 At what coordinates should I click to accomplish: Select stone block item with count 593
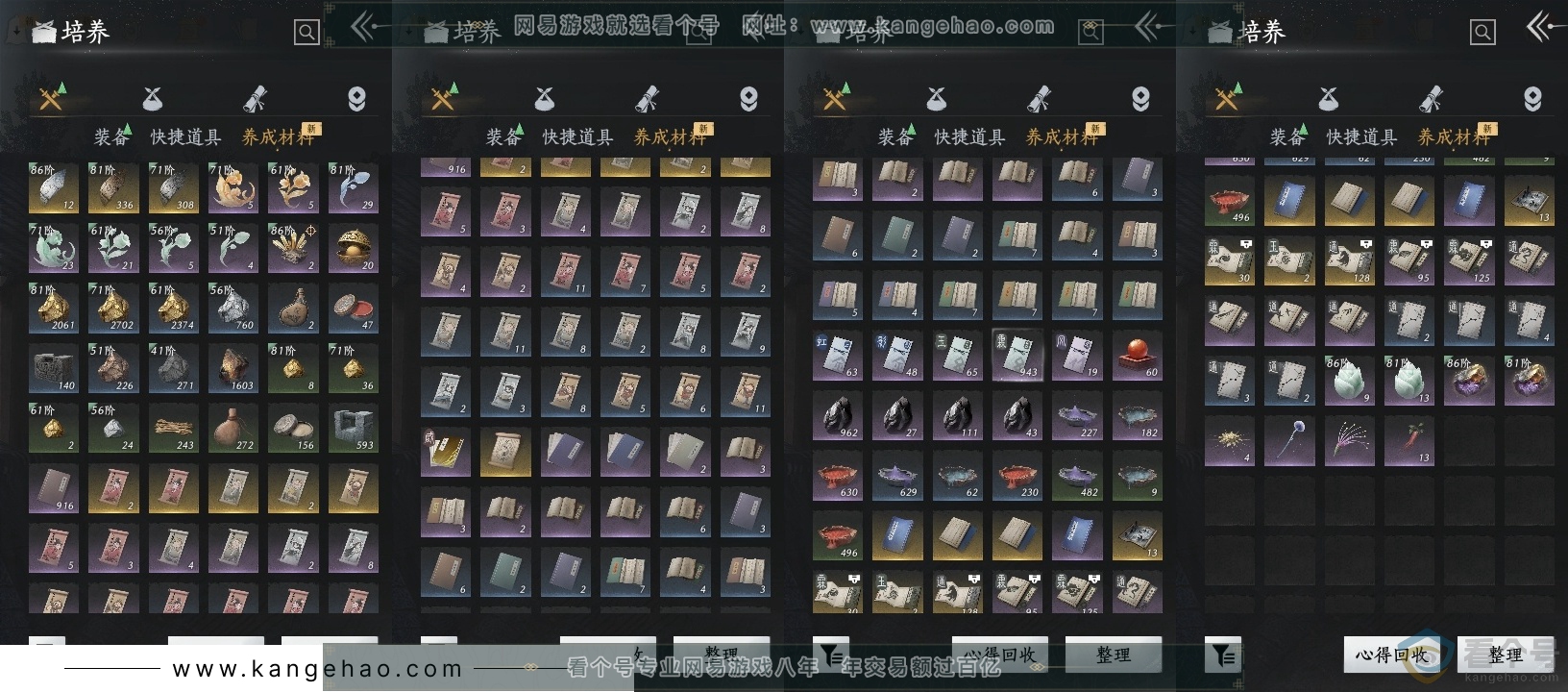coord(353,428)
